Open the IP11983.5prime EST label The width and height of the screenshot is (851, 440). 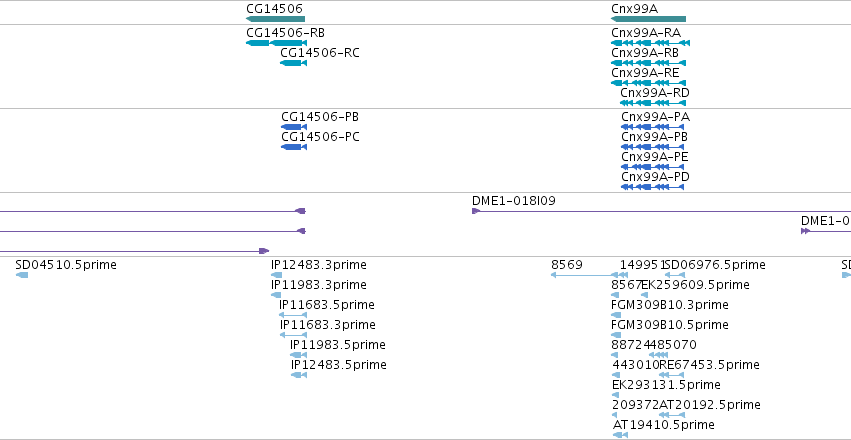338,345
